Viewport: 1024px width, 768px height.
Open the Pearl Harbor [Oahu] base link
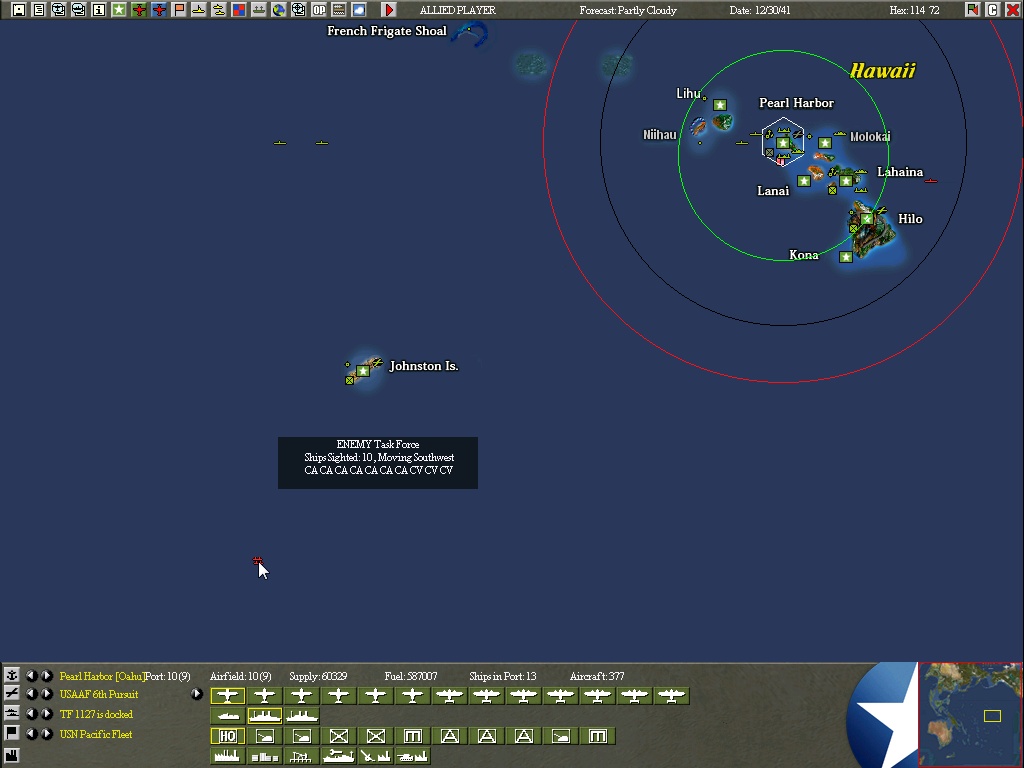point(101,676)
